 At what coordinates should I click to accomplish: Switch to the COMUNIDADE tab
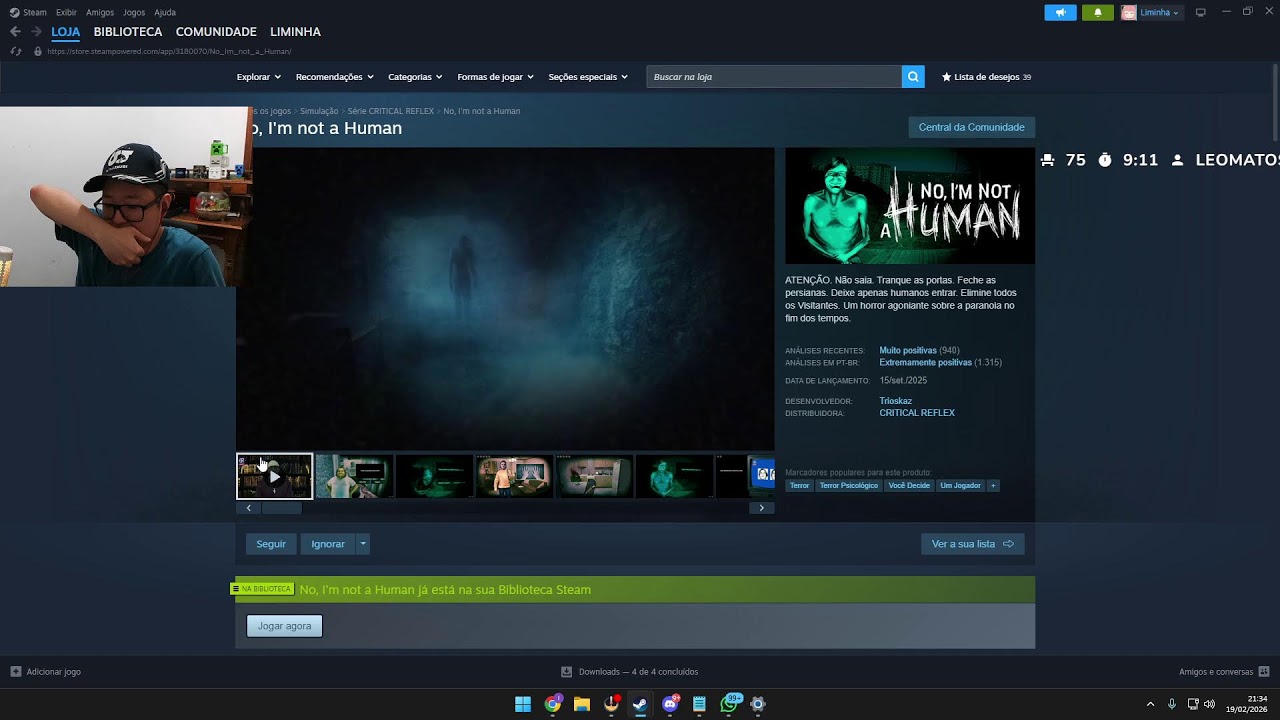point(216,32)
